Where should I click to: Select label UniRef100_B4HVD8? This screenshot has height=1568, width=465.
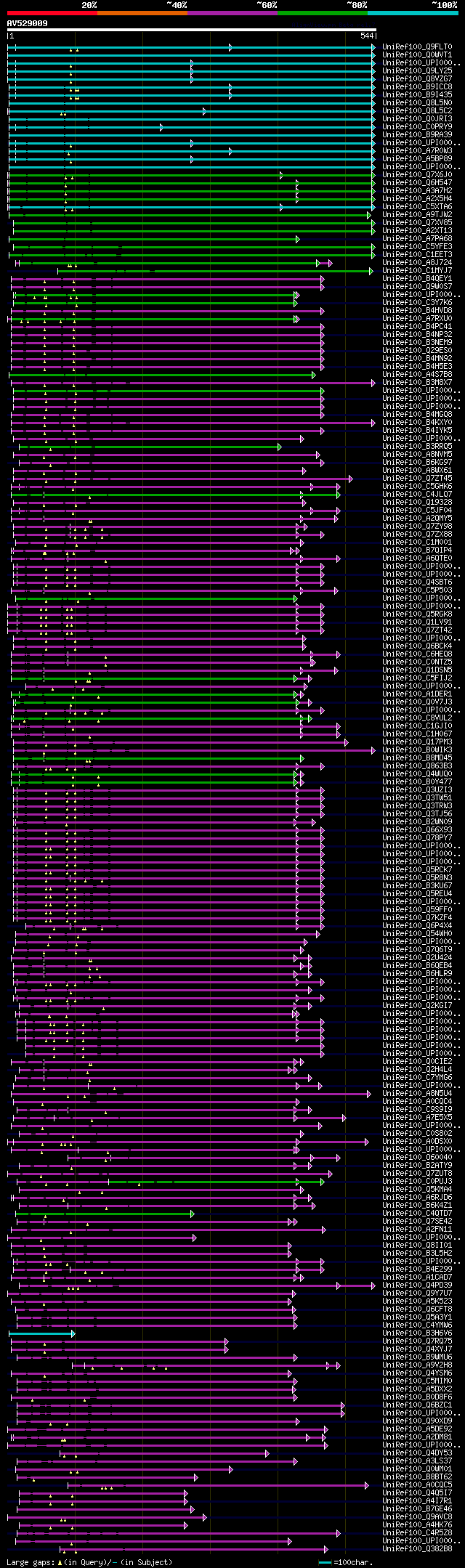[x=417, y=311]
